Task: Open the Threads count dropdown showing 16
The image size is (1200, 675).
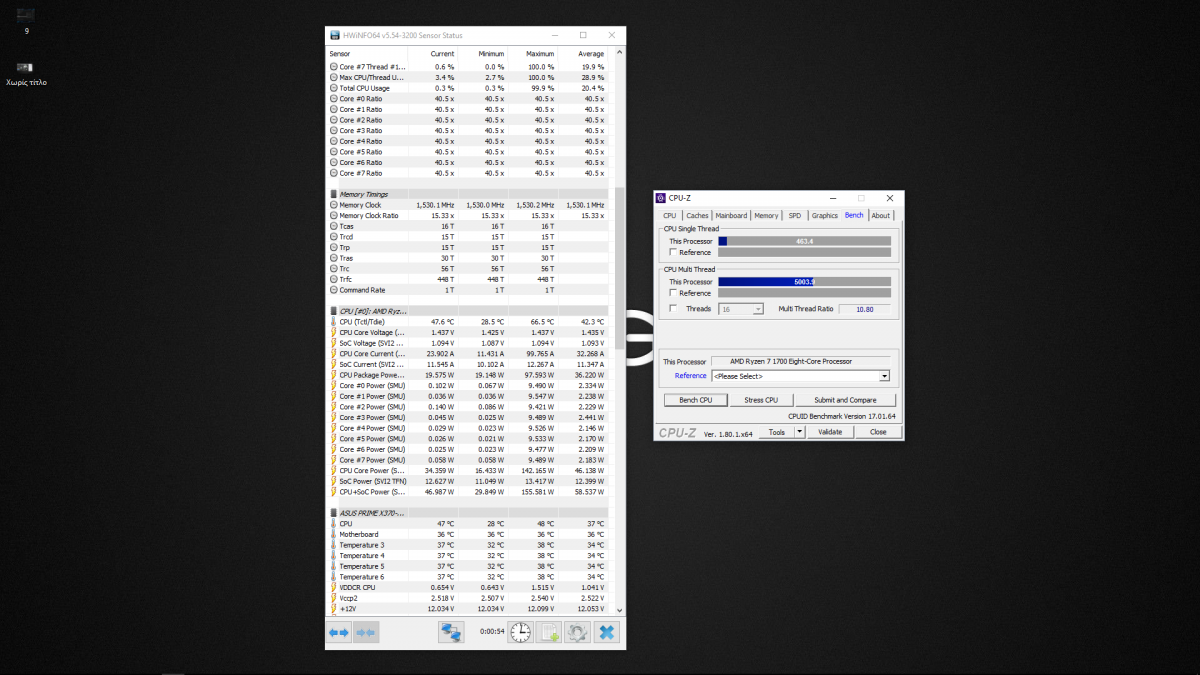Action: point(740,309)
